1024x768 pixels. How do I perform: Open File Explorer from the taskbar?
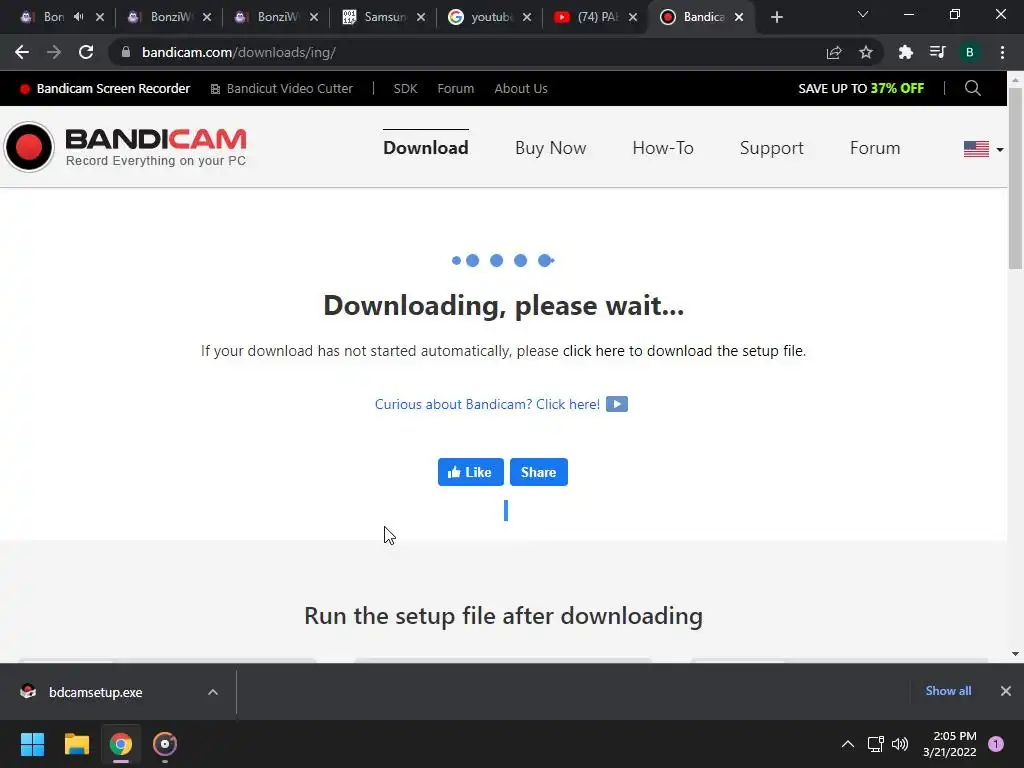[x=76, y=744]
